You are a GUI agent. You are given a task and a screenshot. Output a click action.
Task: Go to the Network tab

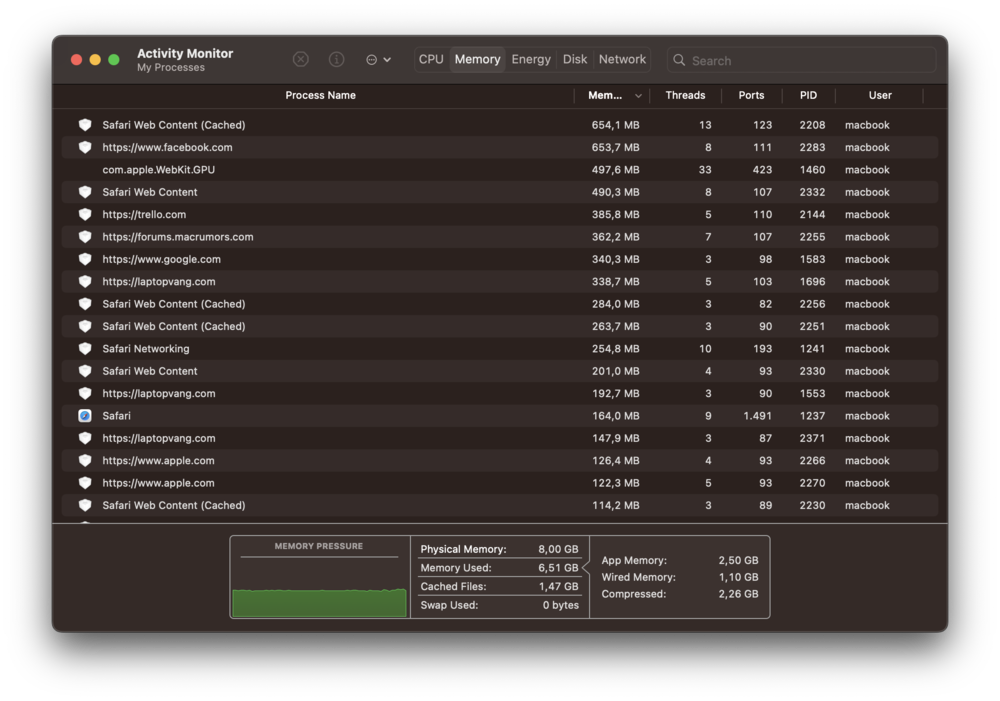point(622,59)
